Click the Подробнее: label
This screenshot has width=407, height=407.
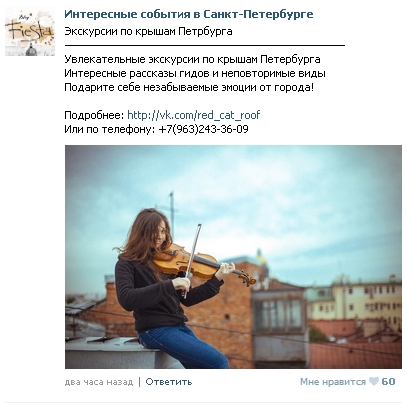click(x=94, y=115)
